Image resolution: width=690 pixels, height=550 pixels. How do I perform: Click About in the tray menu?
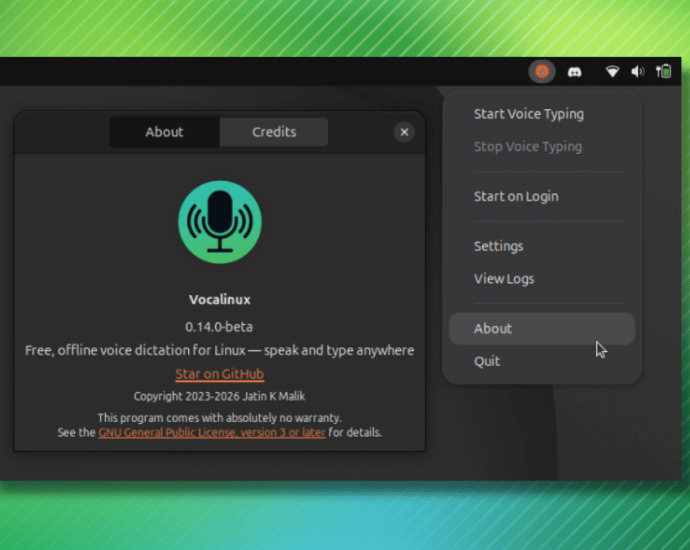point(542,329)
